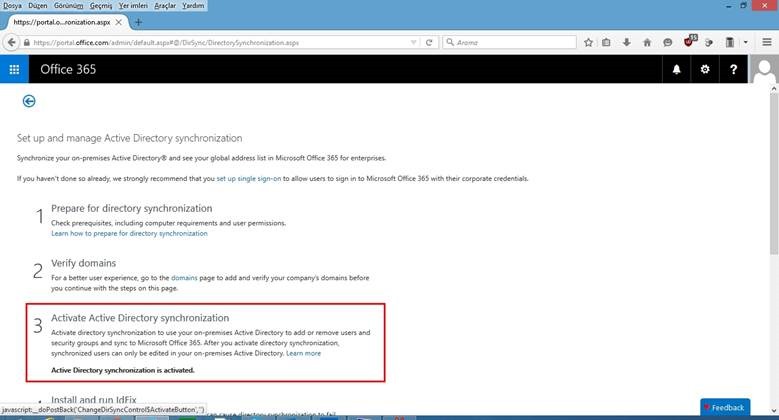Click the extension icon right of the red shield
This screenshot has width=779, height=420.
tap(709, 43)
